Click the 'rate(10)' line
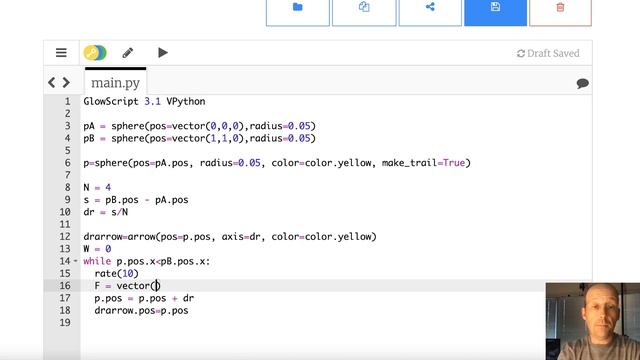640x360 pixels. [116, 273]
